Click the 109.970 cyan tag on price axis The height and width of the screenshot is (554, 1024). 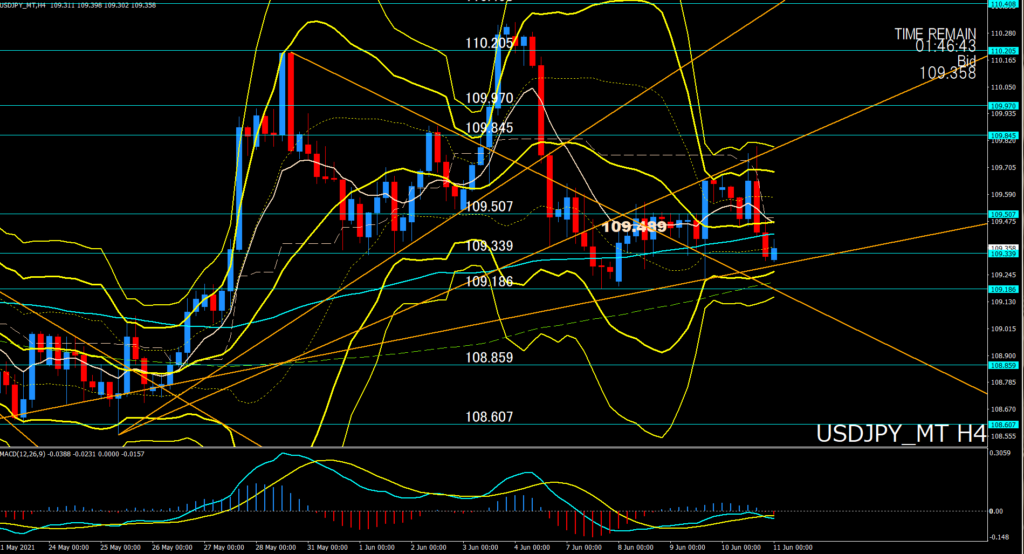[x=1003, y=106]
